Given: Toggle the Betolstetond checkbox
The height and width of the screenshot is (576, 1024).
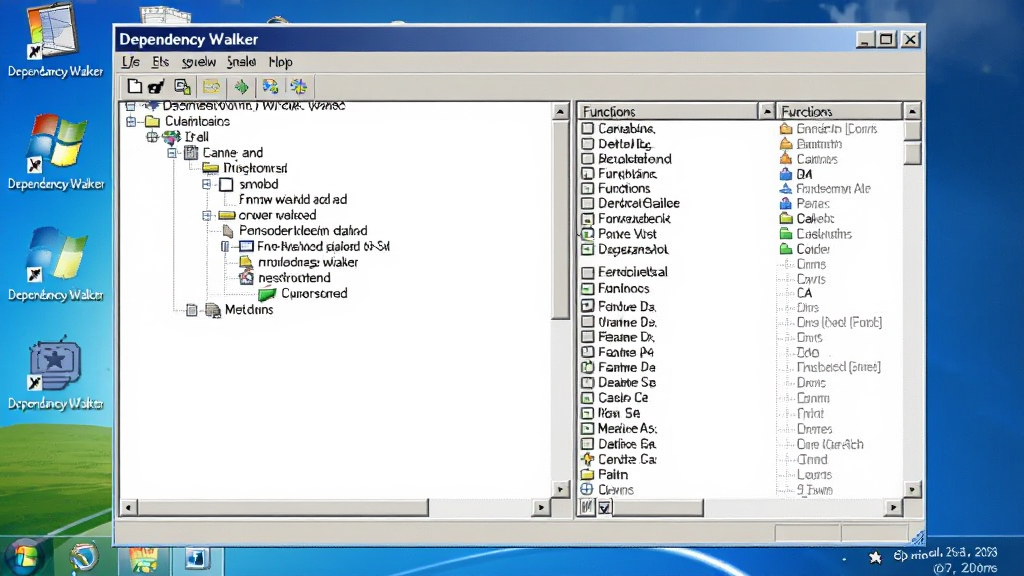Looking at the screenshot, I should [x=588, y=159].
